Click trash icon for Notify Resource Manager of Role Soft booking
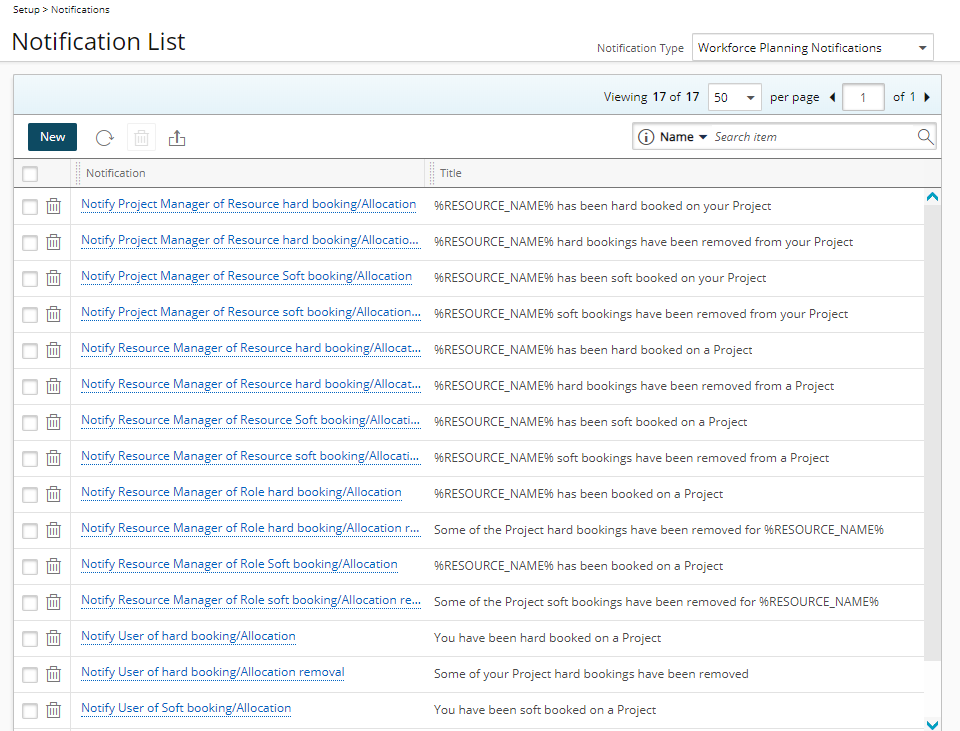The width and height of the screenshot is (960, 731). 54,566
